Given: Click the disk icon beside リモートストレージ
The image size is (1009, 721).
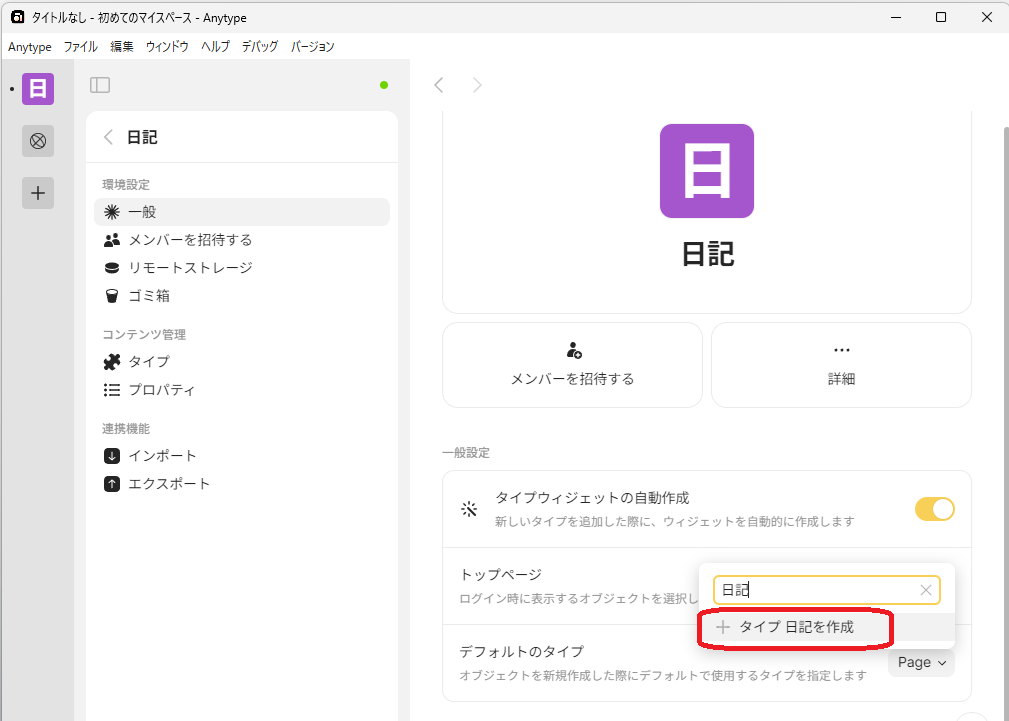Looking at the screenshot, I should (x=112, y=268).
